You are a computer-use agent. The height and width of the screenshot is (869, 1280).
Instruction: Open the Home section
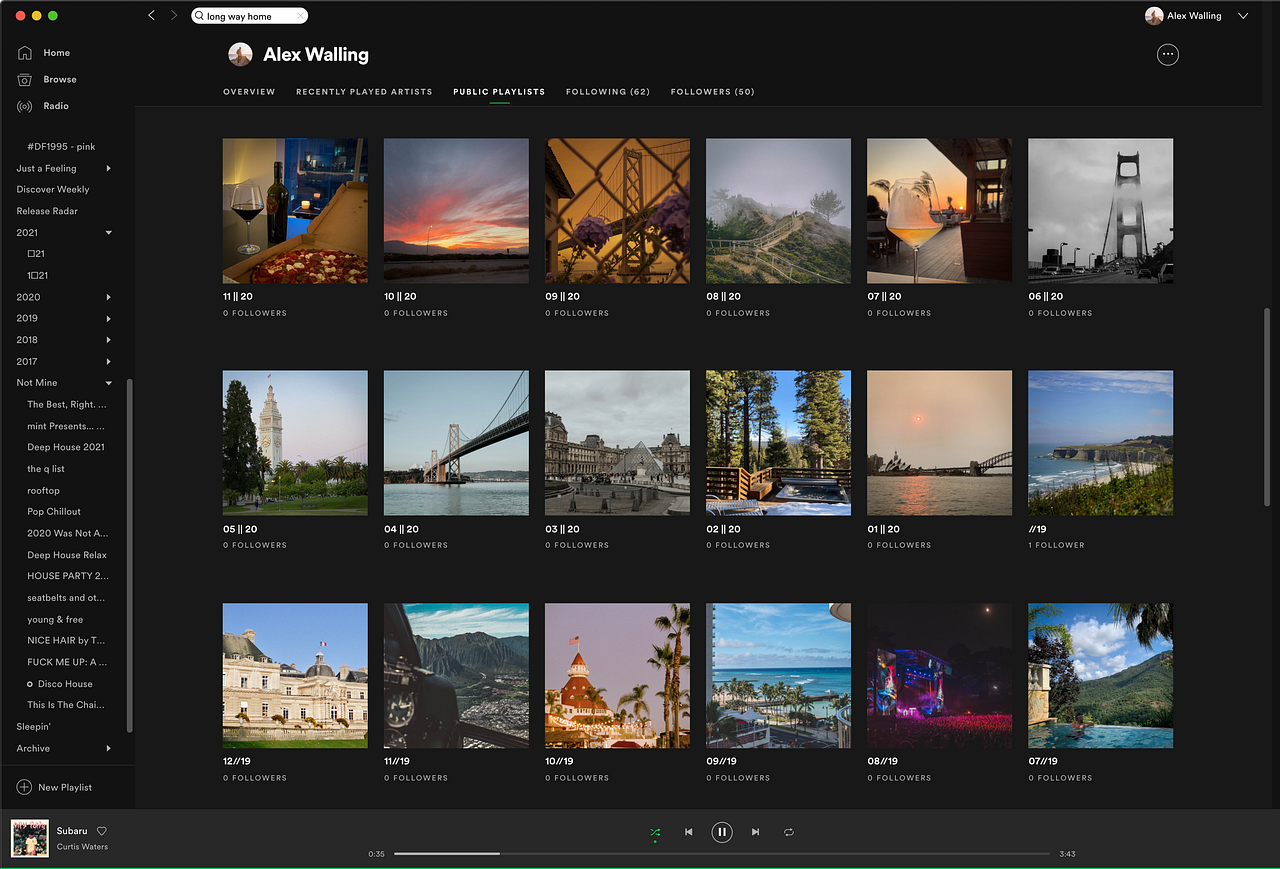point(56,52)
